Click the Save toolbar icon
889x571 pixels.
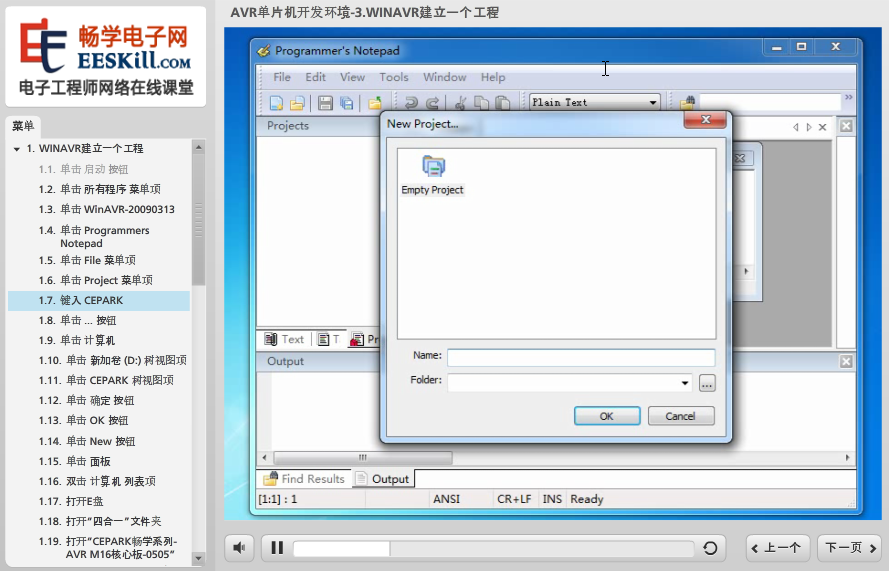pyautogui.click(x=325, y=103)
